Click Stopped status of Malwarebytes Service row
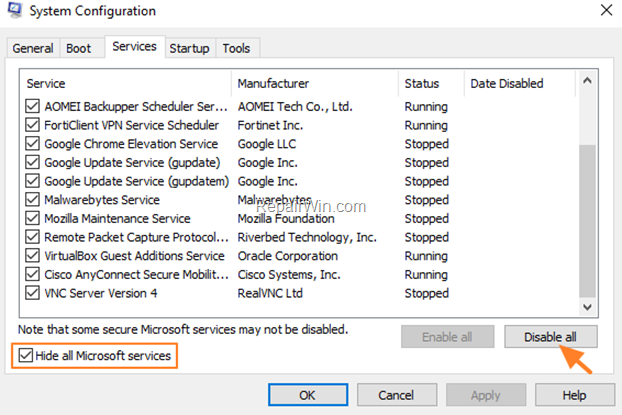The width and height of the screenshot is (622, 415). pyautogui.click(x=426, y=200)
